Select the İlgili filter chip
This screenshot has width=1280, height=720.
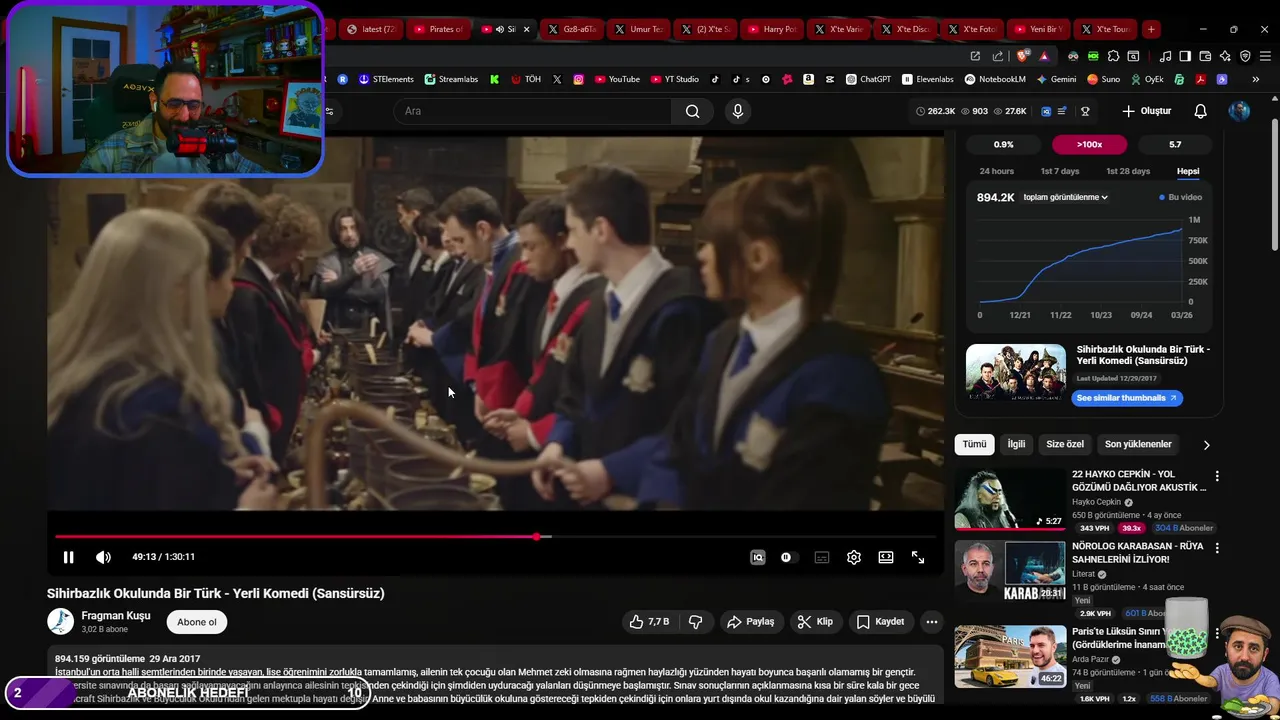tap(1016, 444)
